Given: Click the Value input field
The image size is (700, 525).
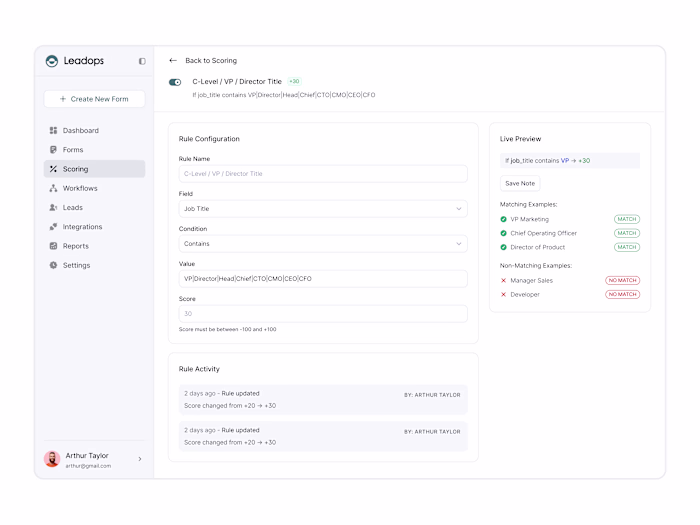Looking at the screenshot, I should tap(323, 279).
